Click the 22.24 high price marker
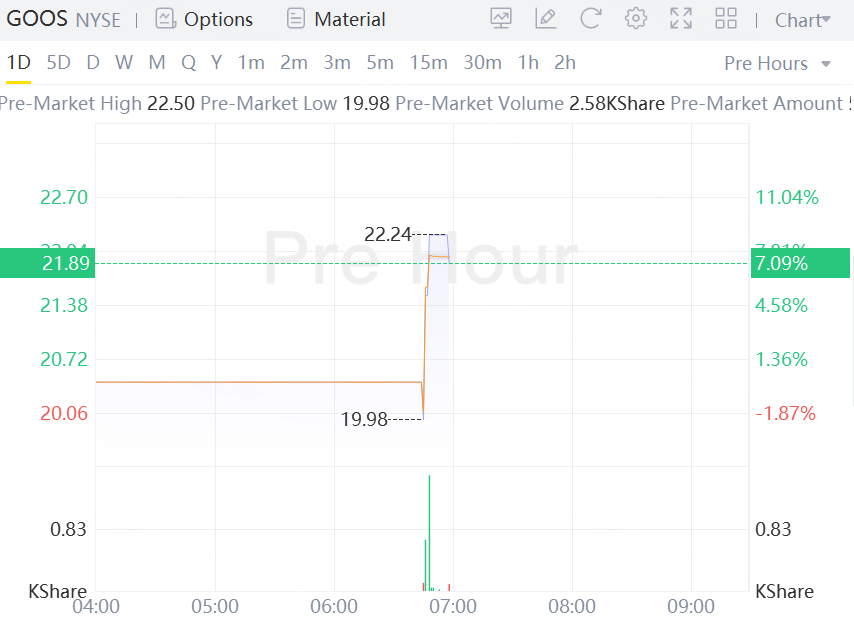Viewport: 854px width, 619px height. coord(388,234)
